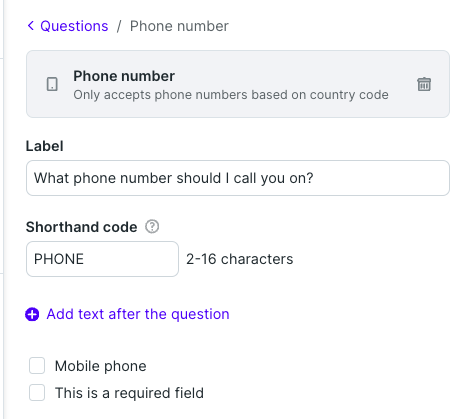Click the This is a required field label
Screen dimensions: 472x419
[x=129, y=393]
